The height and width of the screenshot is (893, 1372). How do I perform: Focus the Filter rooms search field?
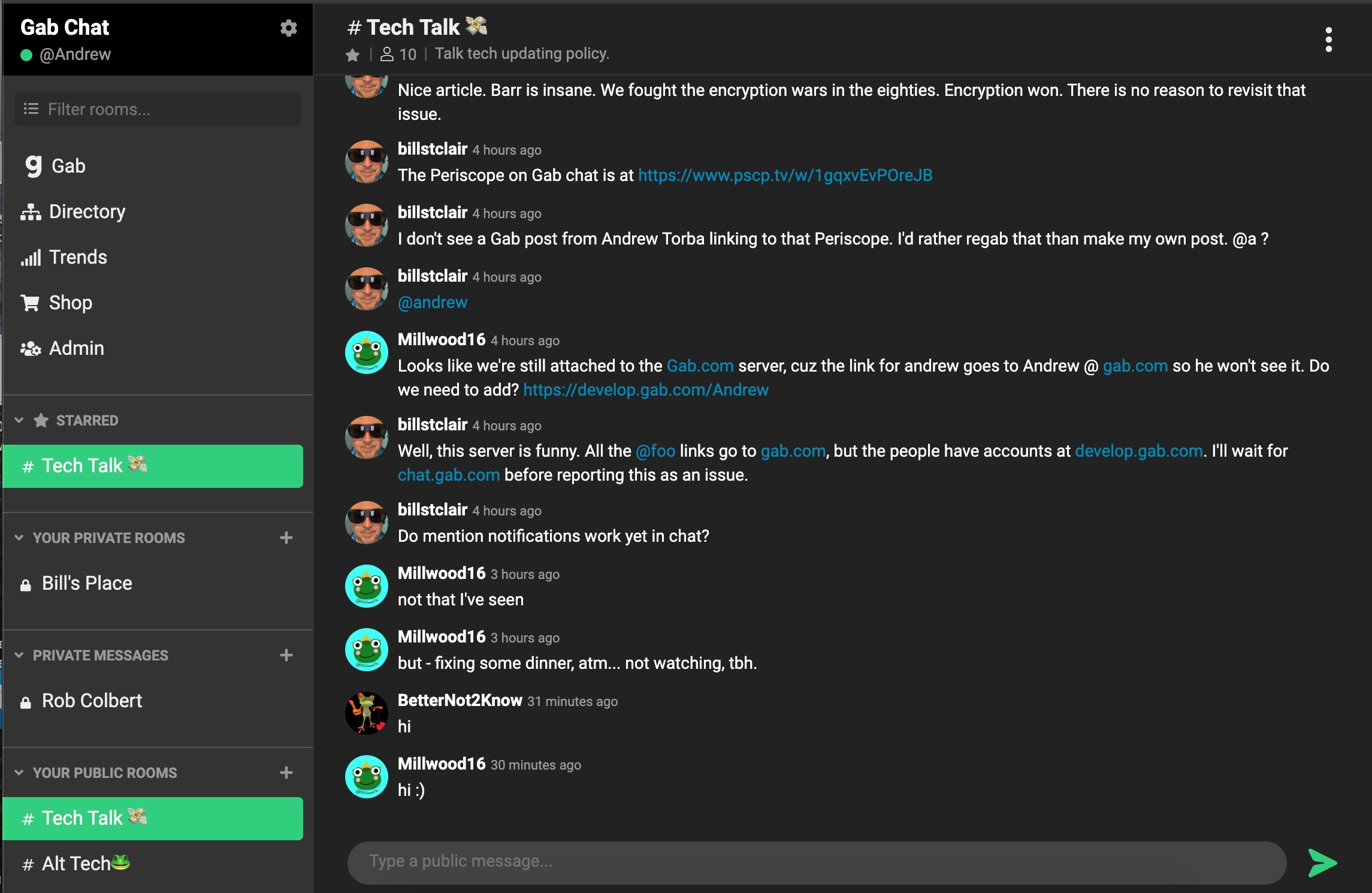[158, 109]
